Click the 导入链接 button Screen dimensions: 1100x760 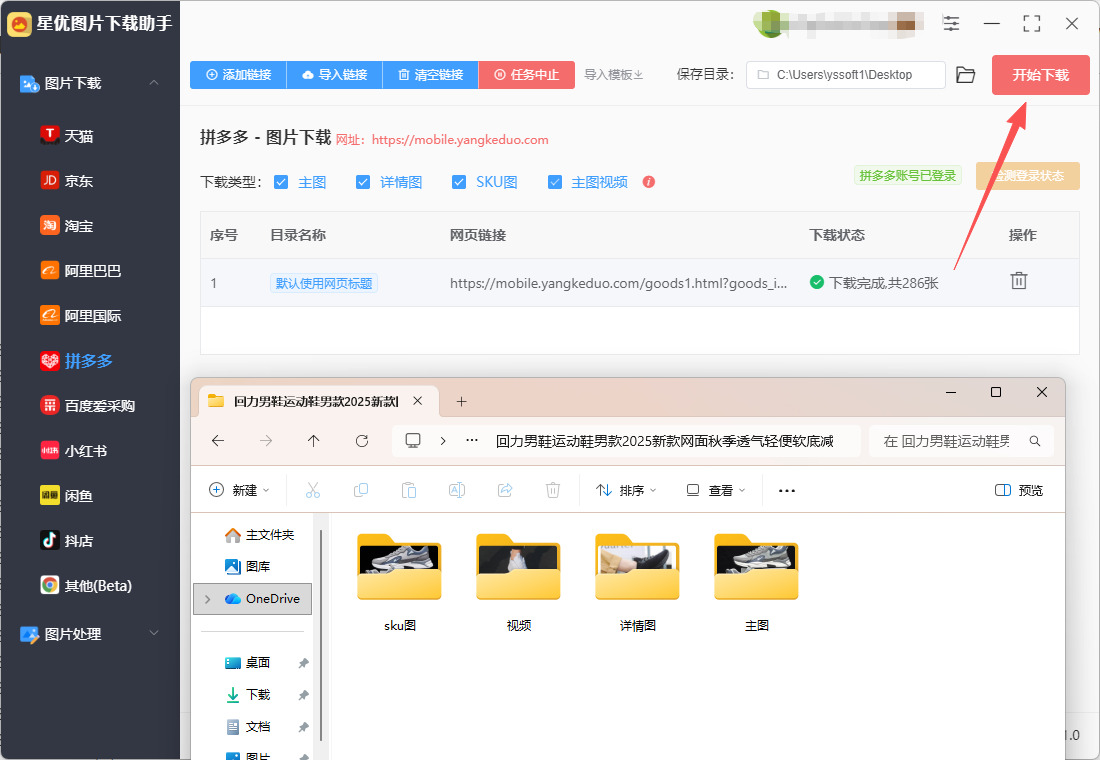pyautogui.click(x=335, y=74)
